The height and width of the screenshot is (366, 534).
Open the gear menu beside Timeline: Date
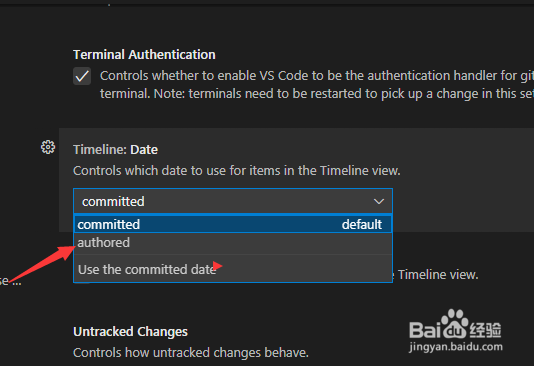(48, 147)
